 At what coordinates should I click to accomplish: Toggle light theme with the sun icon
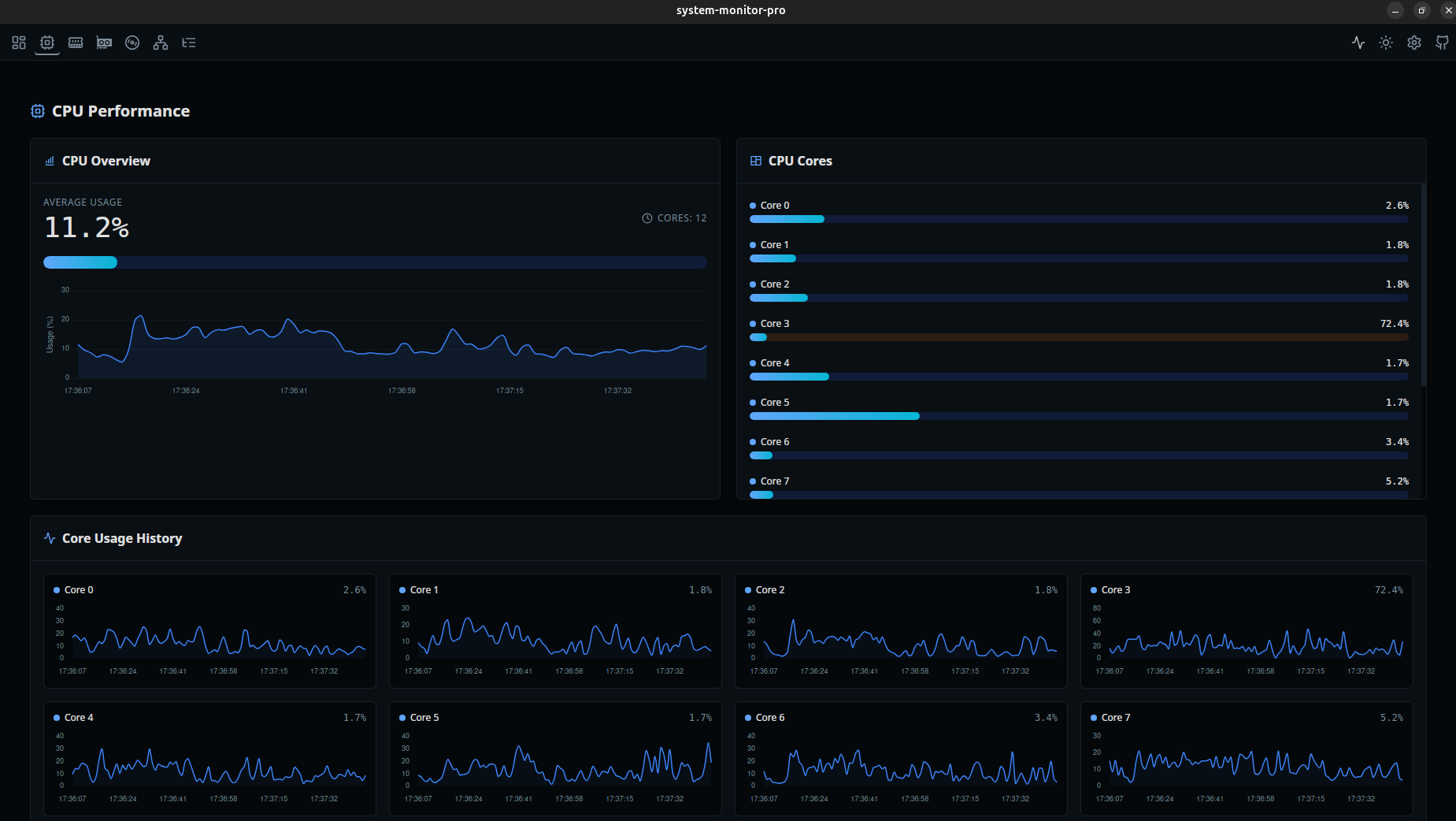[x=1385, y=43]
